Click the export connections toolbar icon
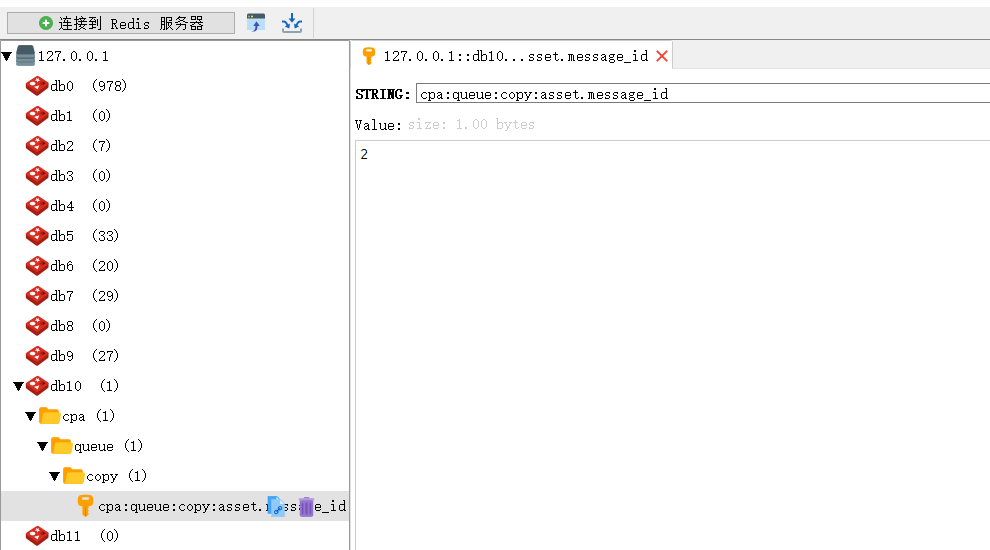990x550 pixels. click(x=256, y=23)
